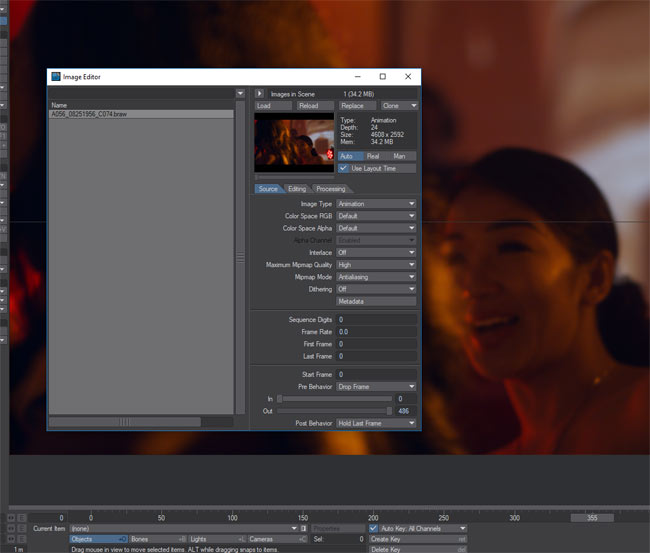
Task: Open the Image Type dropdown
Action: [x=376, y=204]
